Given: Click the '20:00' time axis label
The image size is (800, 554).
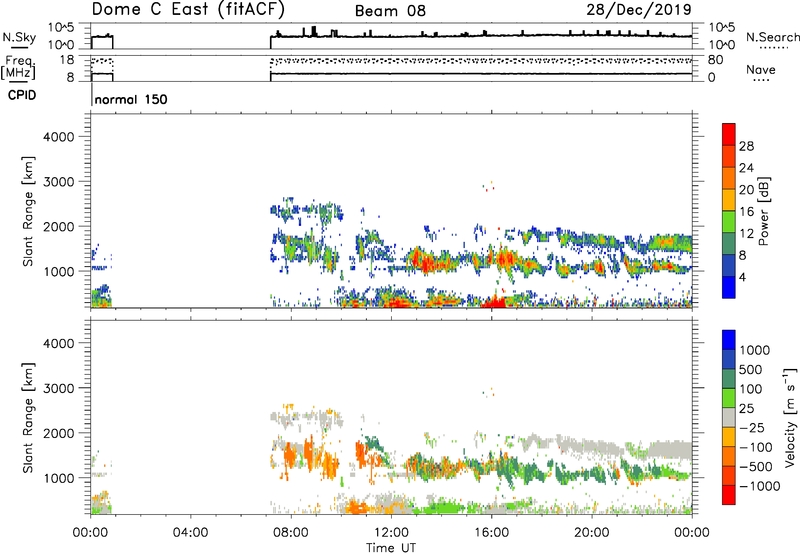Looking at the screenshot, I should coord(591,533).
